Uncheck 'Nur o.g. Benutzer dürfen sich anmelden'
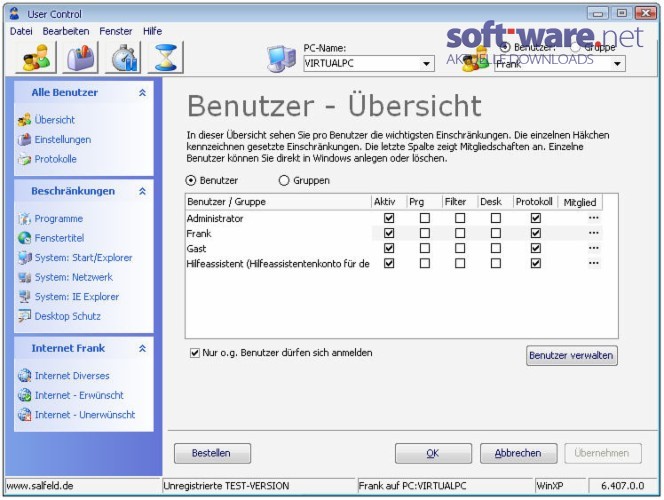Screen dimensions: 664x500 (x=195, y=353)
